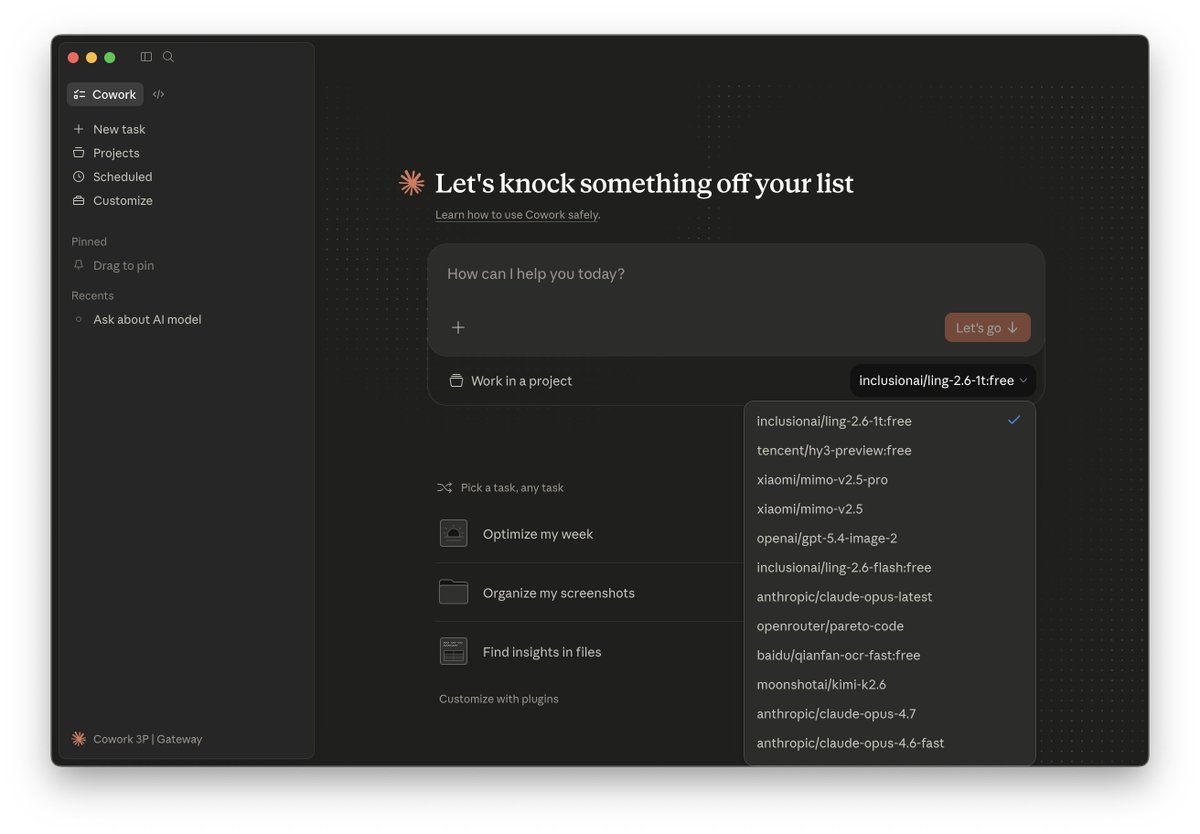Collapse the model selector dropdown
This screenshot has height=834, width=1200.
(x=943, y=381)
